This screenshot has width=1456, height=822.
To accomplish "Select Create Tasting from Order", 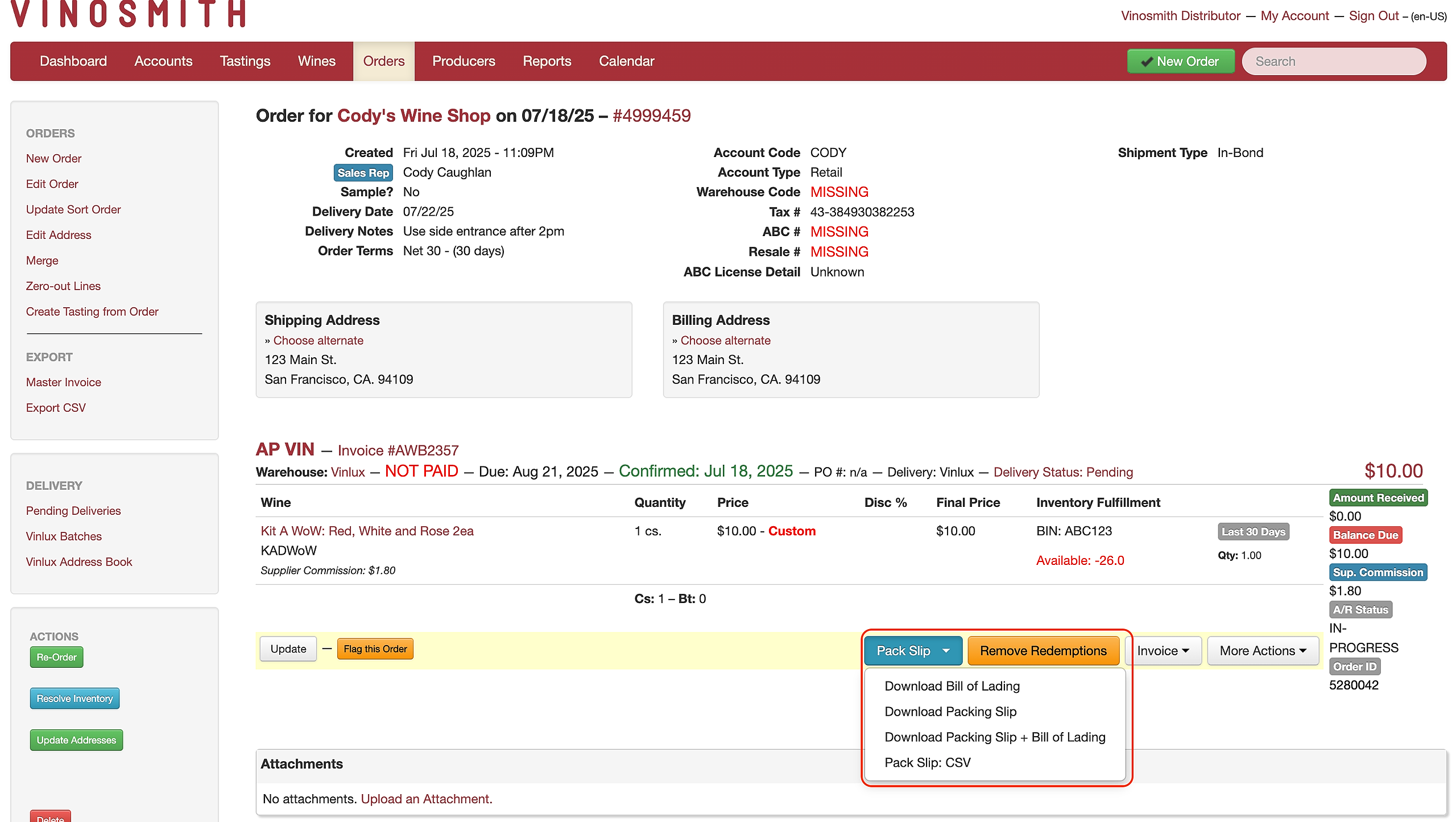I will [x=92, y=312].
